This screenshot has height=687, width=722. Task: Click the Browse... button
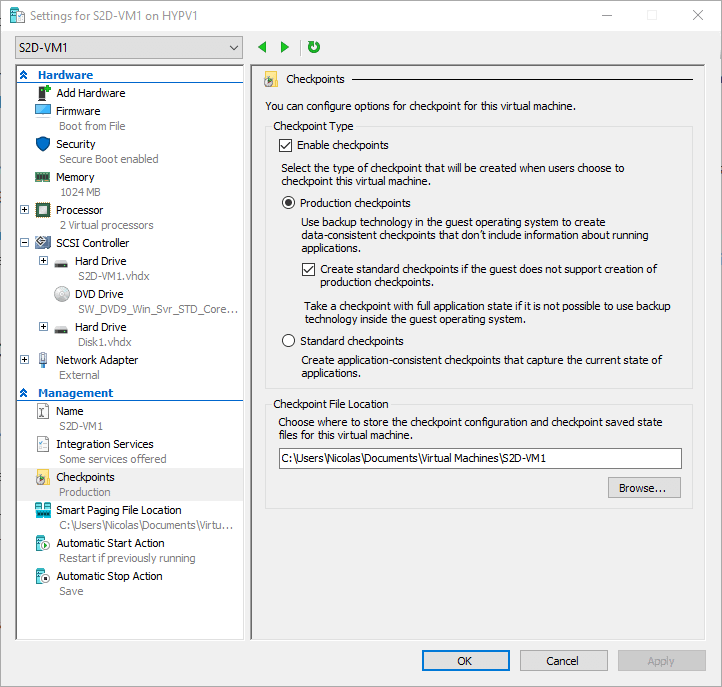644,488
